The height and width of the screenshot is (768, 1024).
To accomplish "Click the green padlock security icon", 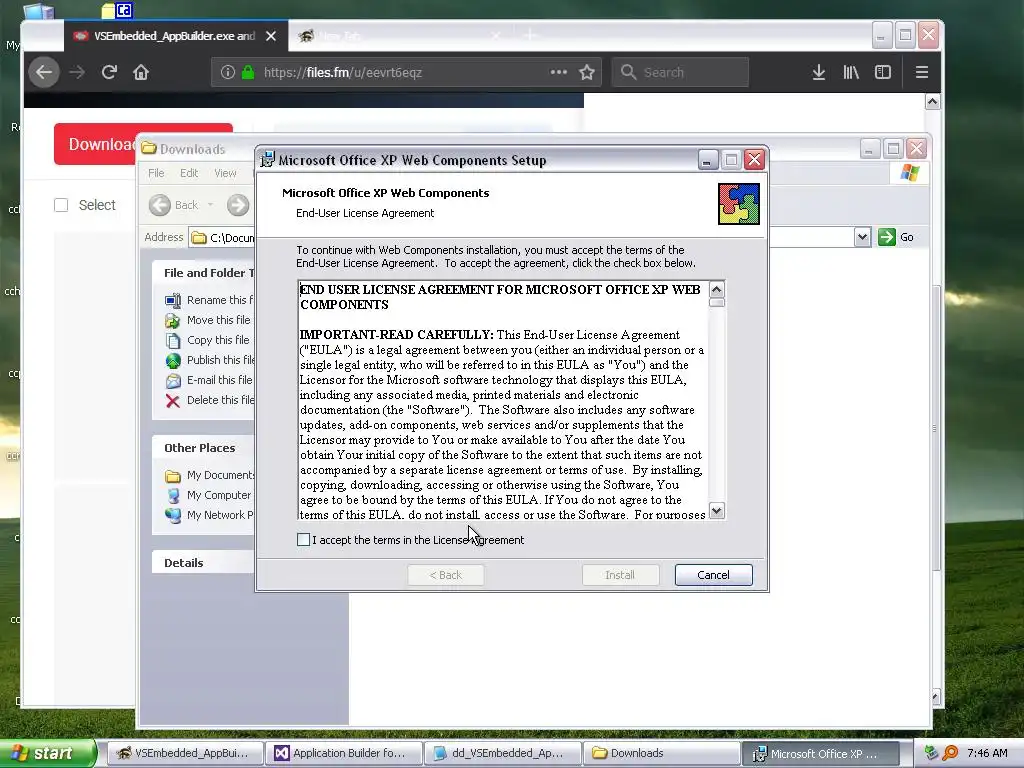I will click(x=248, y=72).
